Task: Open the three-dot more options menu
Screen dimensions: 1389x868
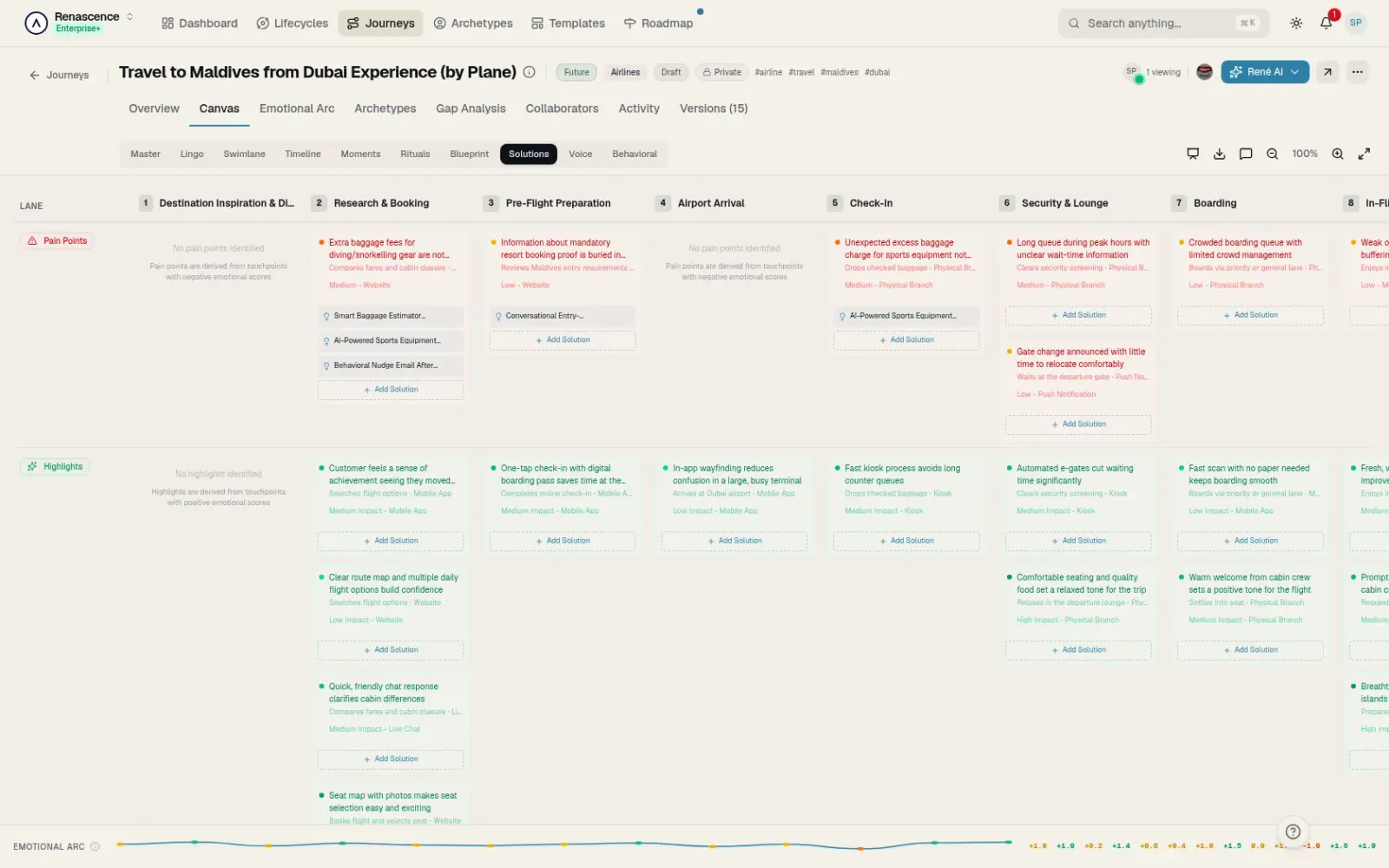Action: pyautogui.click(x=1358, y=72)
